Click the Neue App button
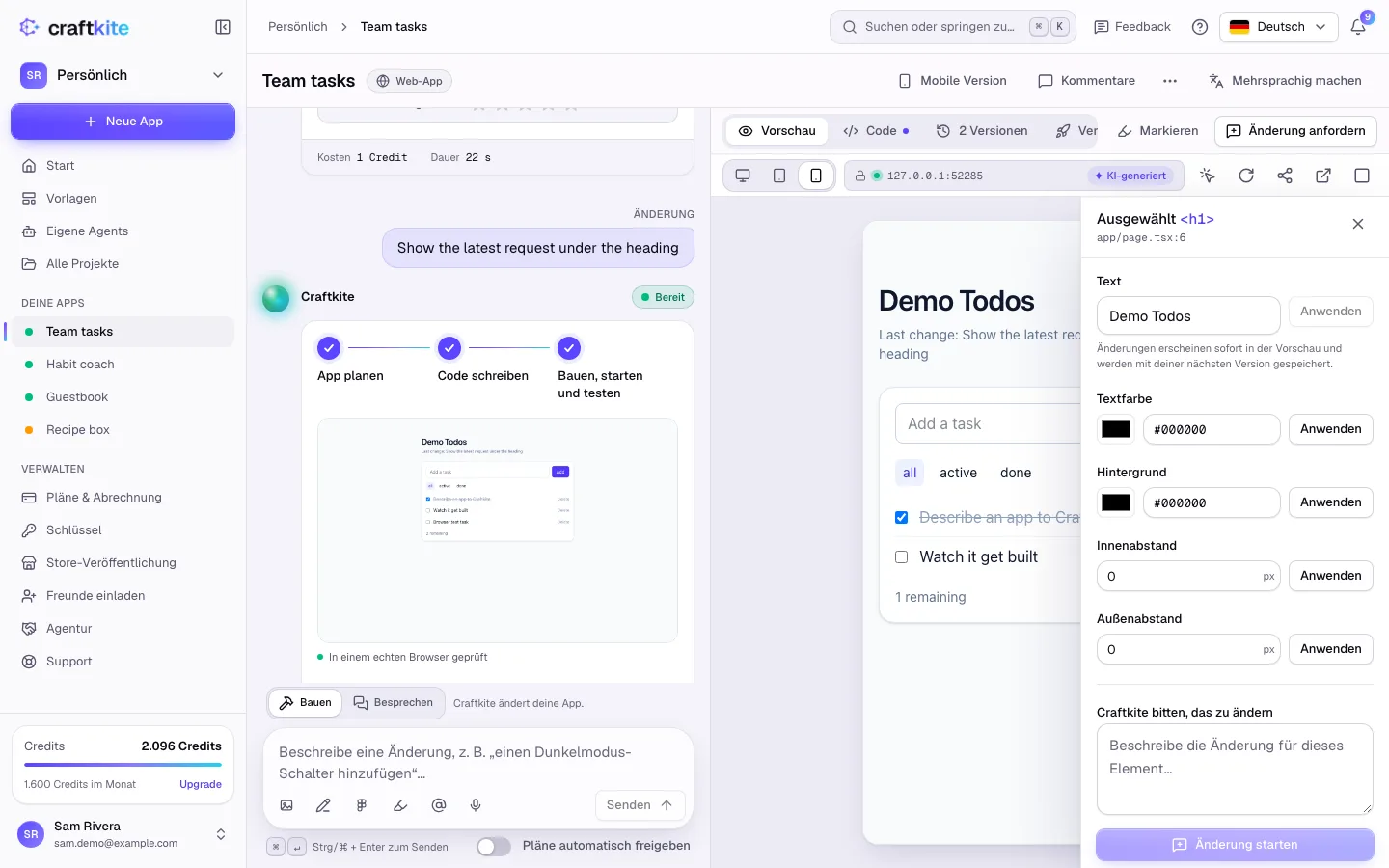This screenshot has height=868, width=1389. [123, 122]
